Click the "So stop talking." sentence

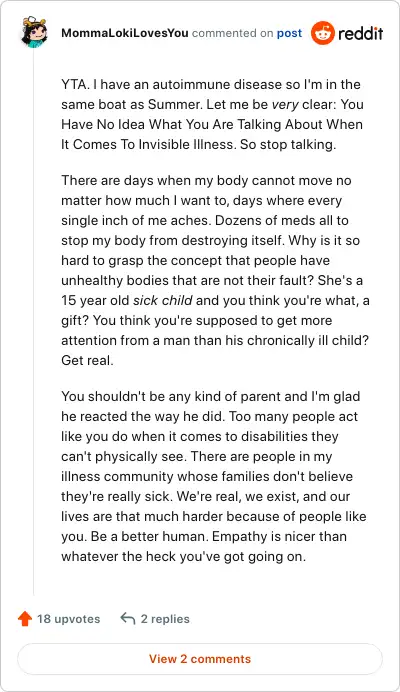(288, 144)
